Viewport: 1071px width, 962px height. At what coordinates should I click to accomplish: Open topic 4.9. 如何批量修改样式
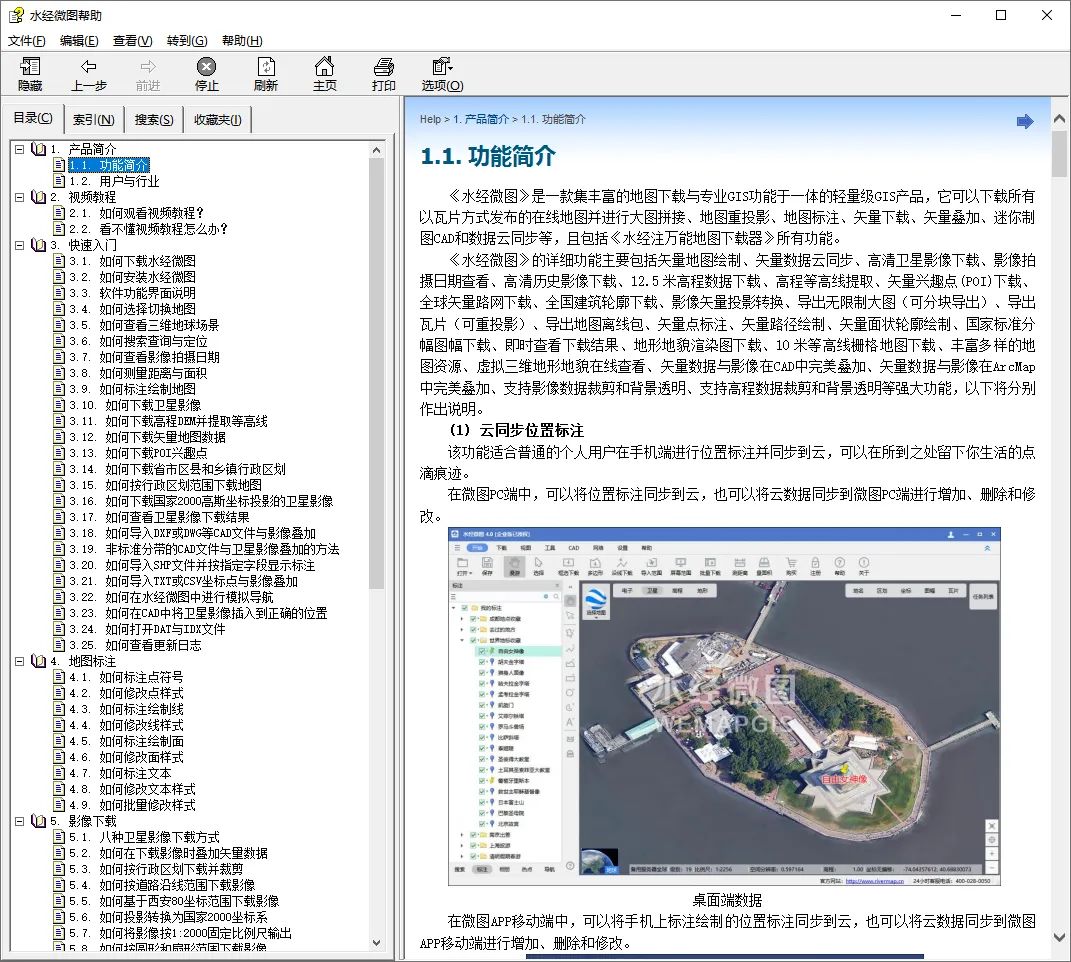[x=132, y=805]
